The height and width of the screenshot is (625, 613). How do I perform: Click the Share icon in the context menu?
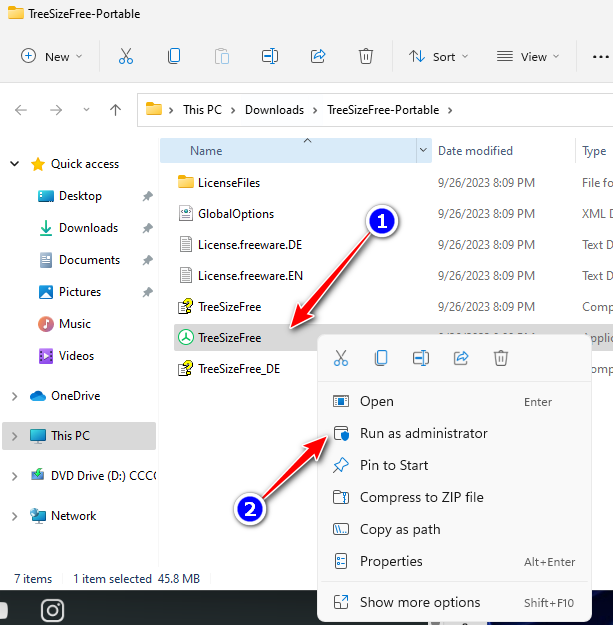[x=461, y=358]
